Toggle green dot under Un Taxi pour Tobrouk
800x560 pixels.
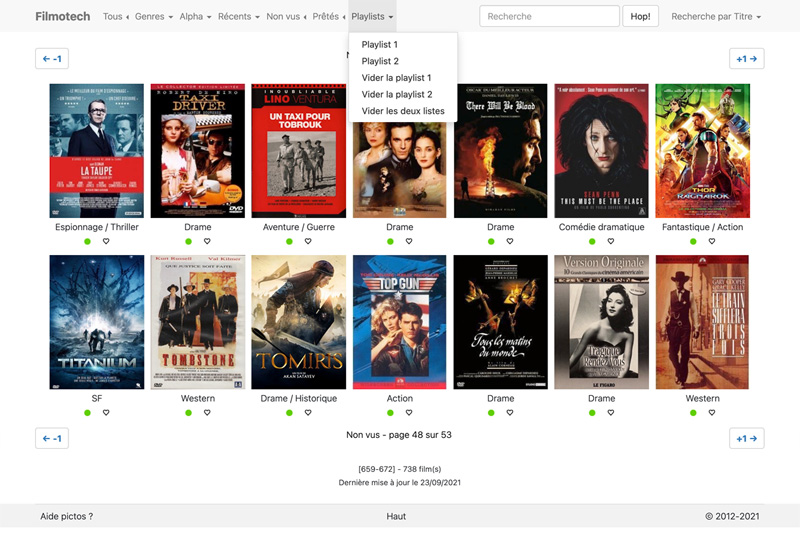point(289,241)
